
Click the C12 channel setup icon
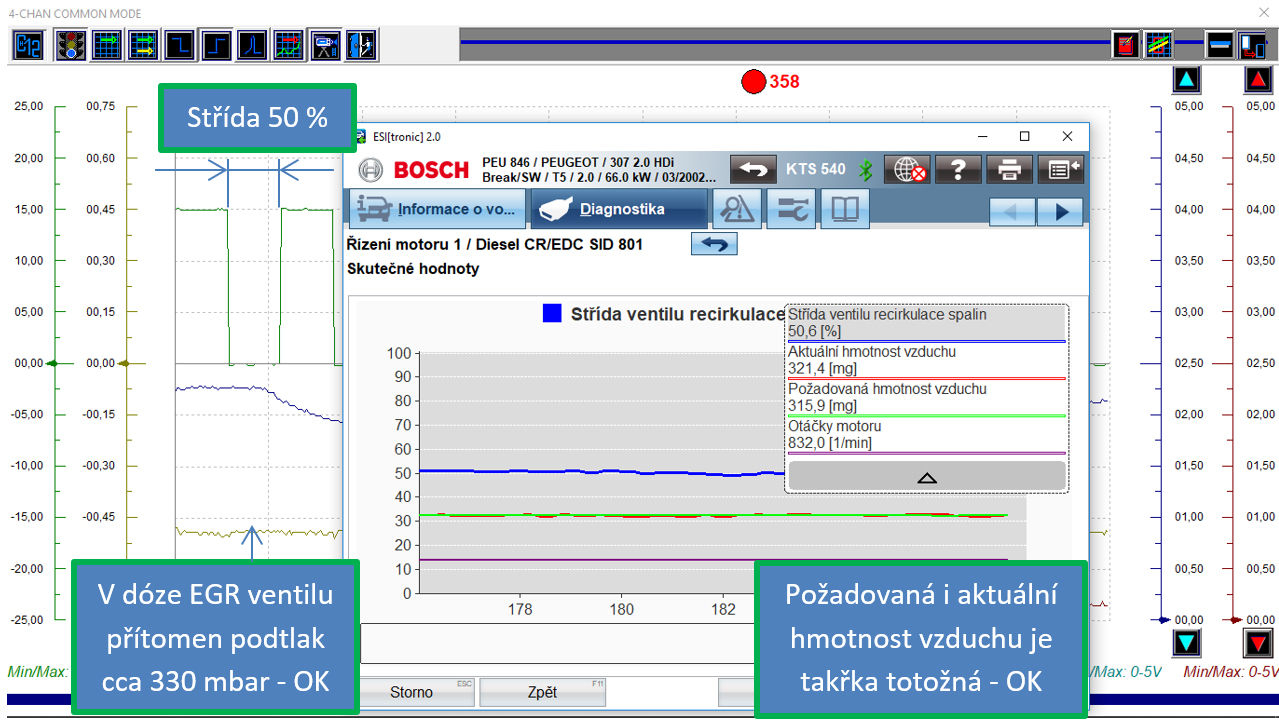click(27, 45)
